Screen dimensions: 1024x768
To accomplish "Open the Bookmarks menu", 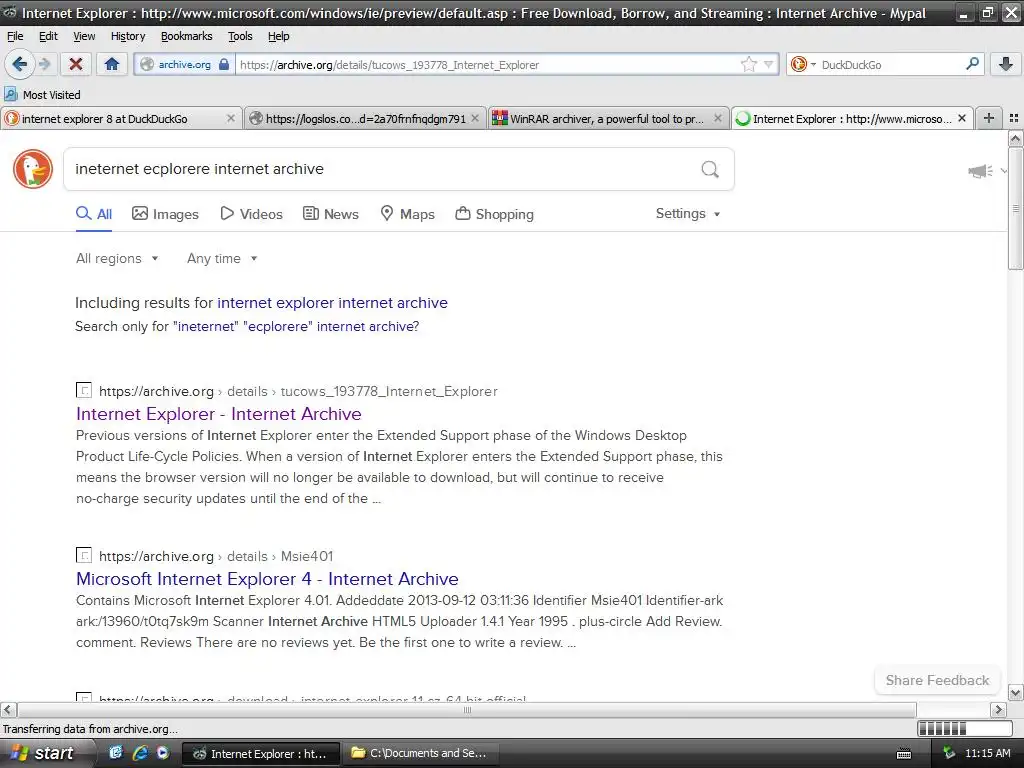I will click(186, 36).
